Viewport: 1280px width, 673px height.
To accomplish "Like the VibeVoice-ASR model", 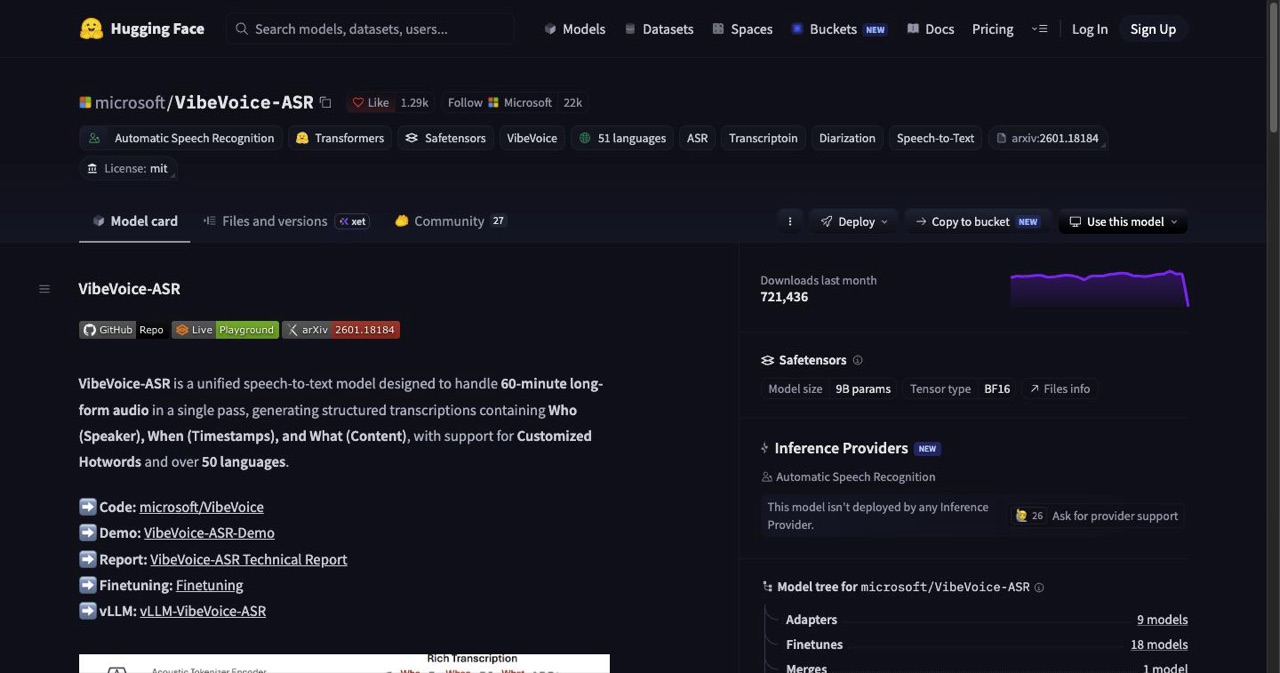I will (x=371, y=102).
